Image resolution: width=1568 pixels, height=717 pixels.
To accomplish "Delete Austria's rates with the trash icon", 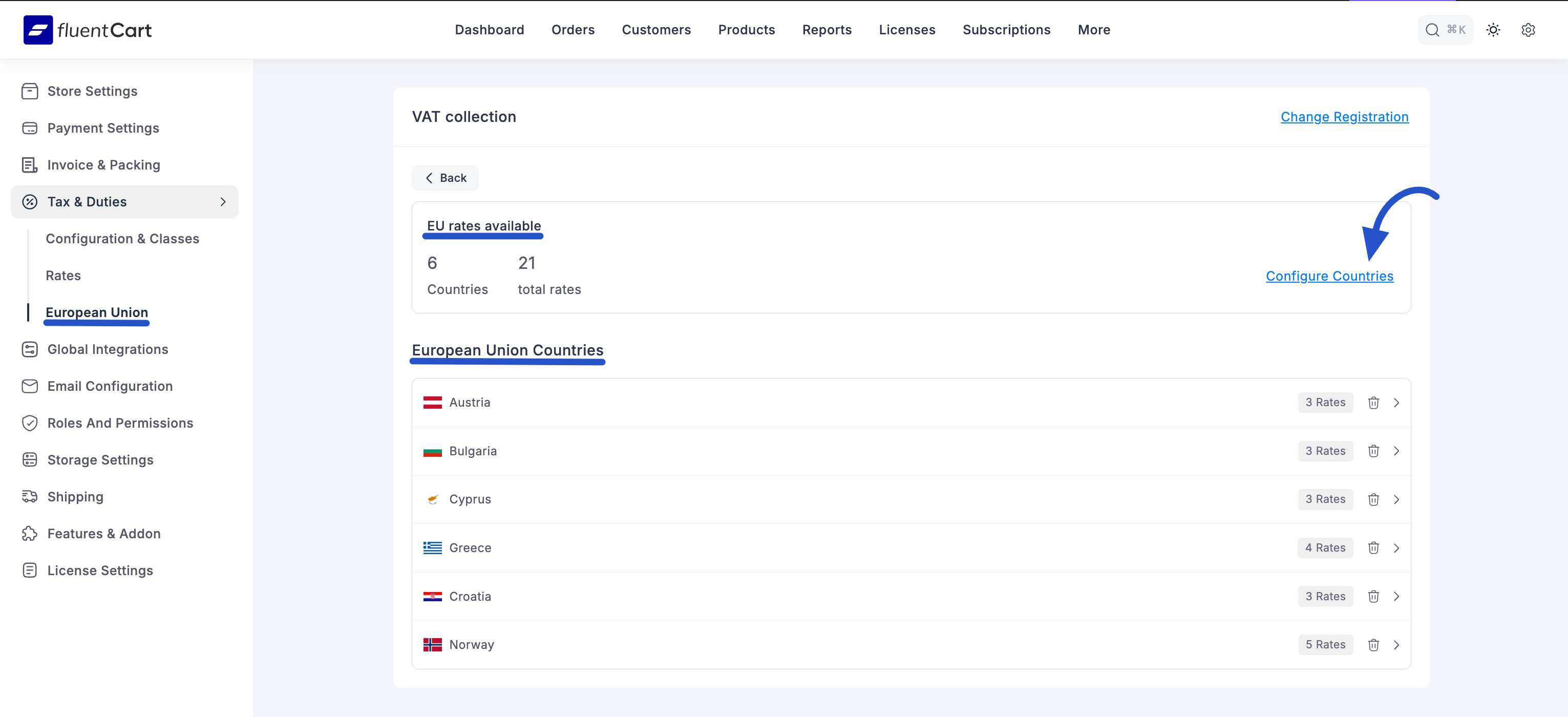I will click(x=1374, y=403).
